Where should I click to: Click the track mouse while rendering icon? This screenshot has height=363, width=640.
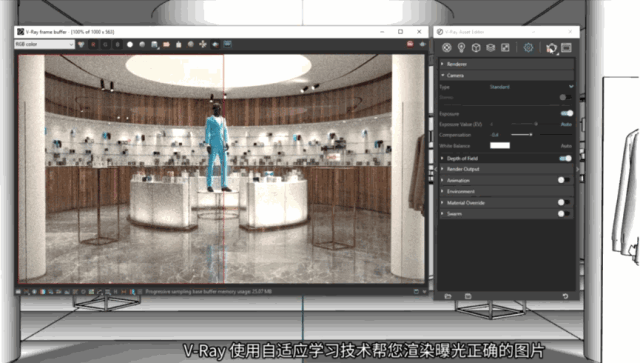point(203,44)
